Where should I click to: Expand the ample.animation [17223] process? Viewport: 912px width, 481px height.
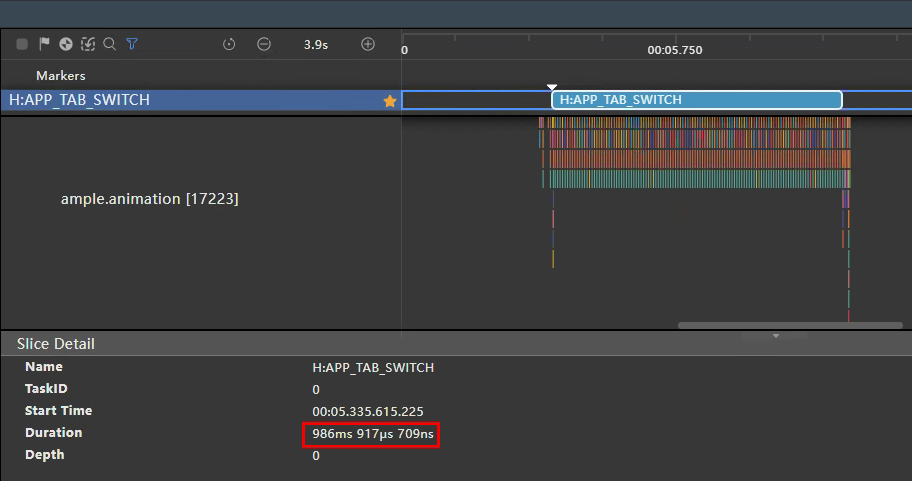pyautogui.click(x=150, y=199)
